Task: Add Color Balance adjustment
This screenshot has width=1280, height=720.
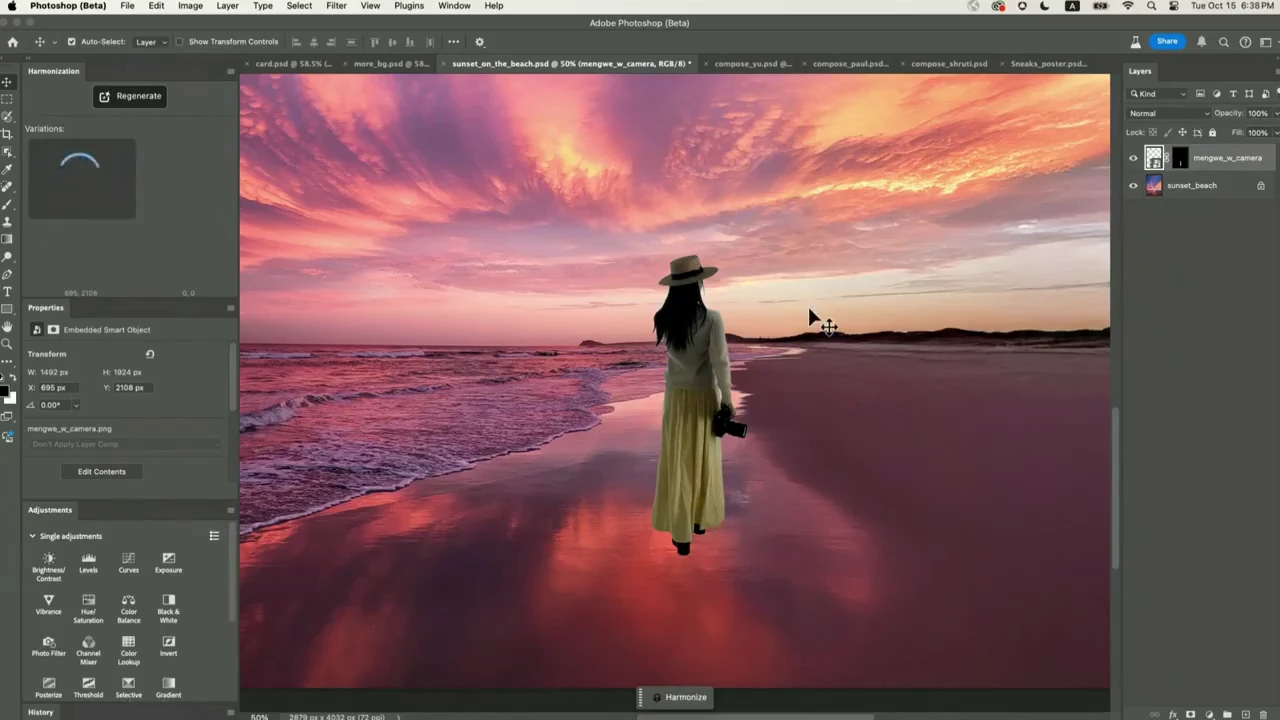Action: pos(128,608)
